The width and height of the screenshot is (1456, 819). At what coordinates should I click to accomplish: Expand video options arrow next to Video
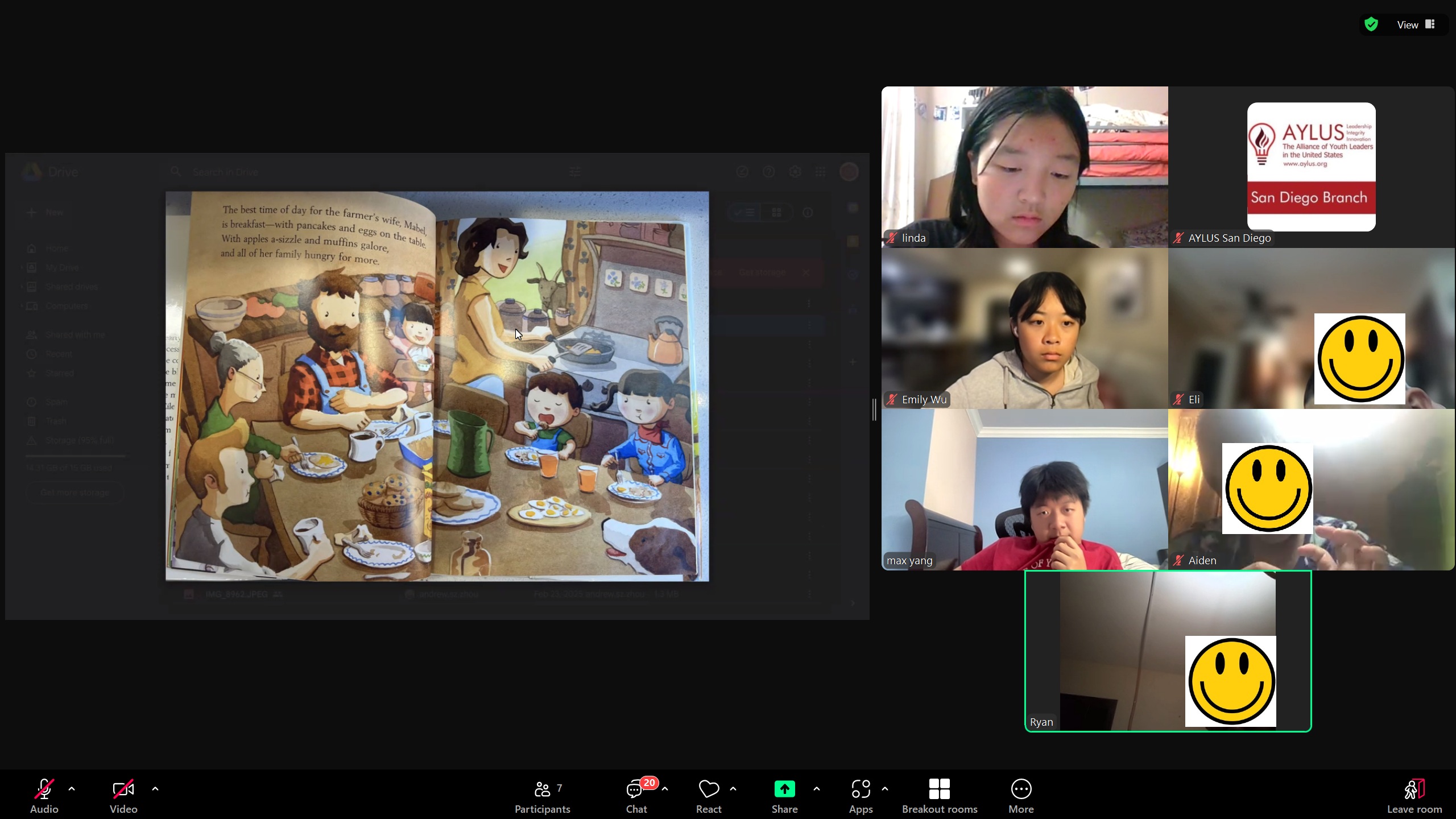click(x=155, y=789)
